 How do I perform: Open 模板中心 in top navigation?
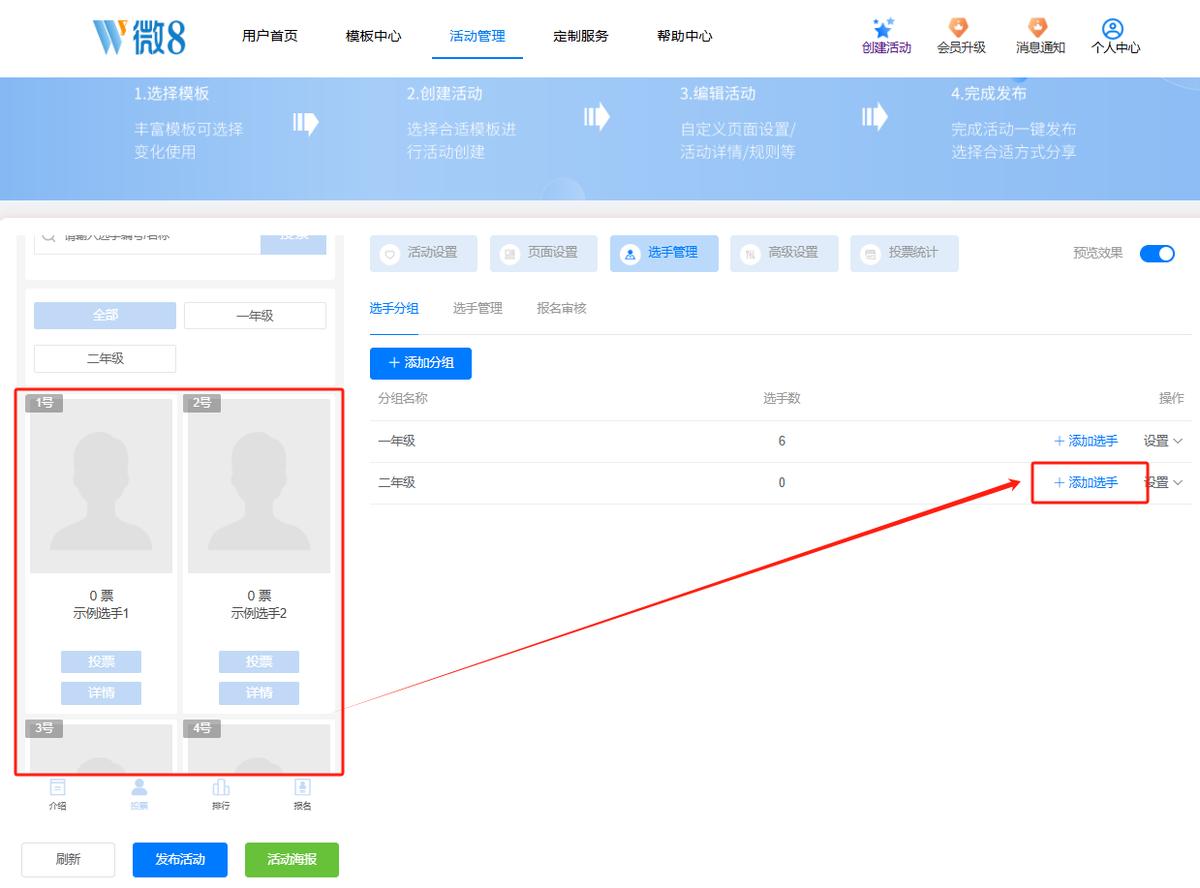click(374, 36)
